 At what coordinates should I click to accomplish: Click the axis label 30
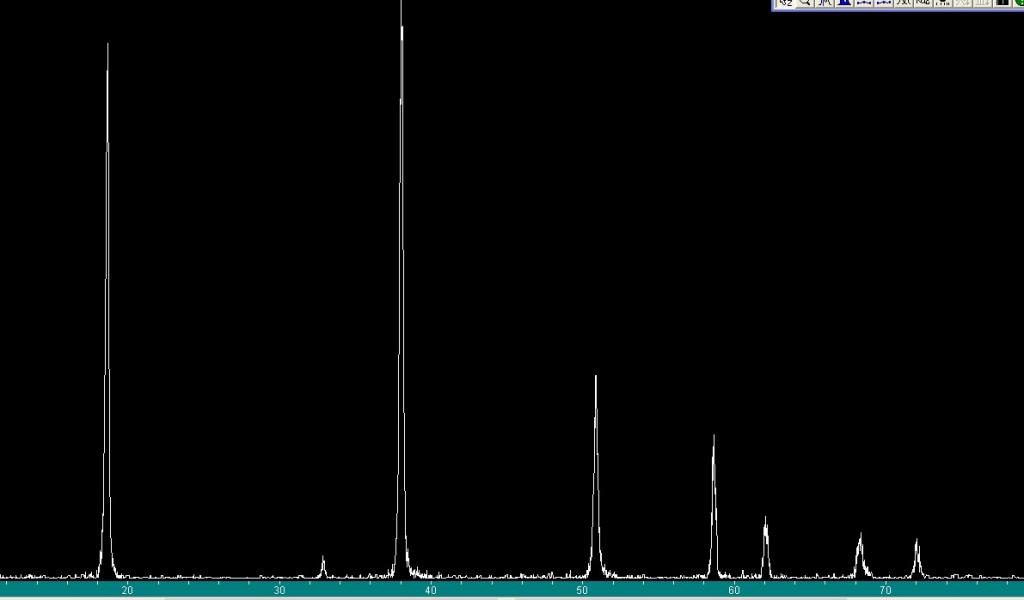click(x=280, y=590)
